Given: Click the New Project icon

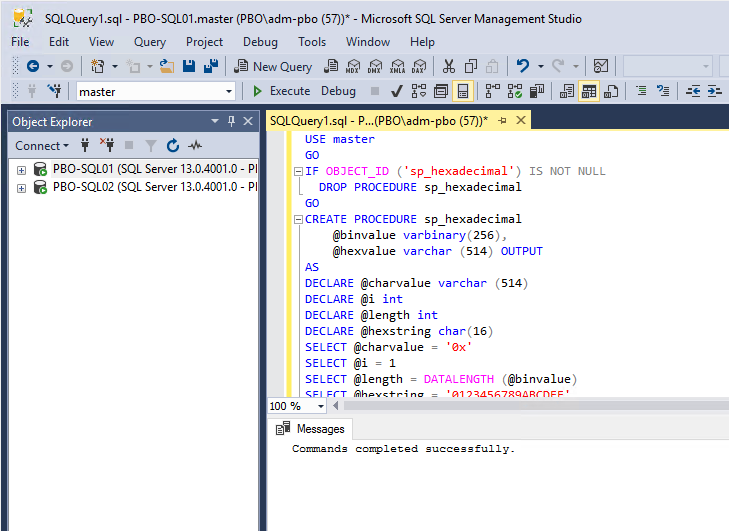Looking at the screenshot, I should [x=98, y=66].
